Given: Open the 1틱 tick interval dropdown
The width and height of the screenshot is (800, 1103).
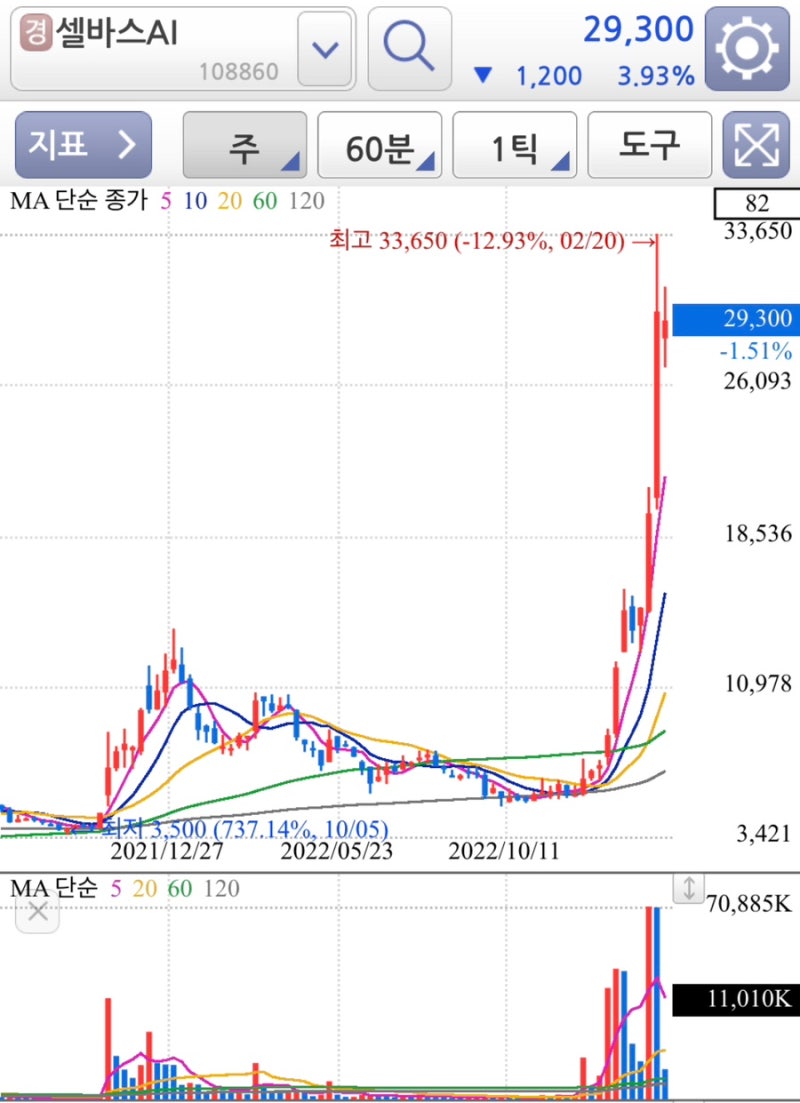Looking at the screenshot, I should click(x=515, y=145).
